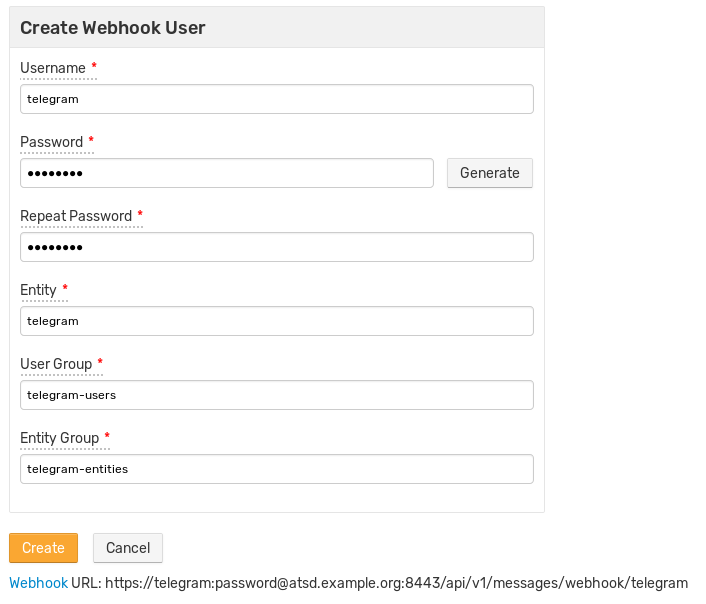Click the User Group label
This screenshot has height=604, width=706.
click(x=56, y=363)
